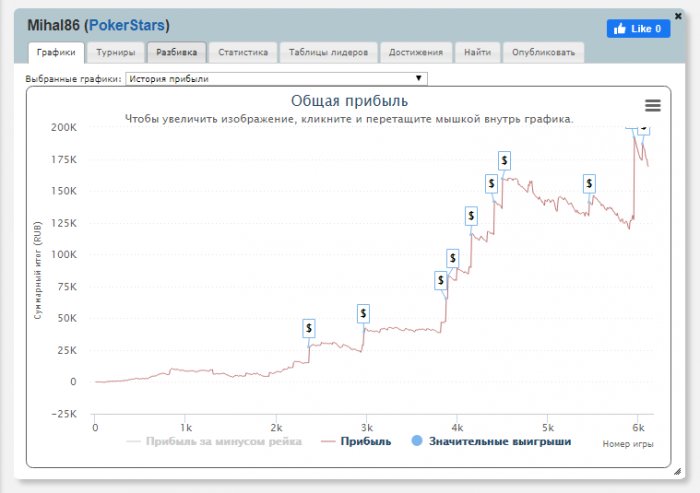Image resolution: width=700 pixels, height=493 pixels.
Task: Close the Mihal86 popup window
Action: (678, 16)
